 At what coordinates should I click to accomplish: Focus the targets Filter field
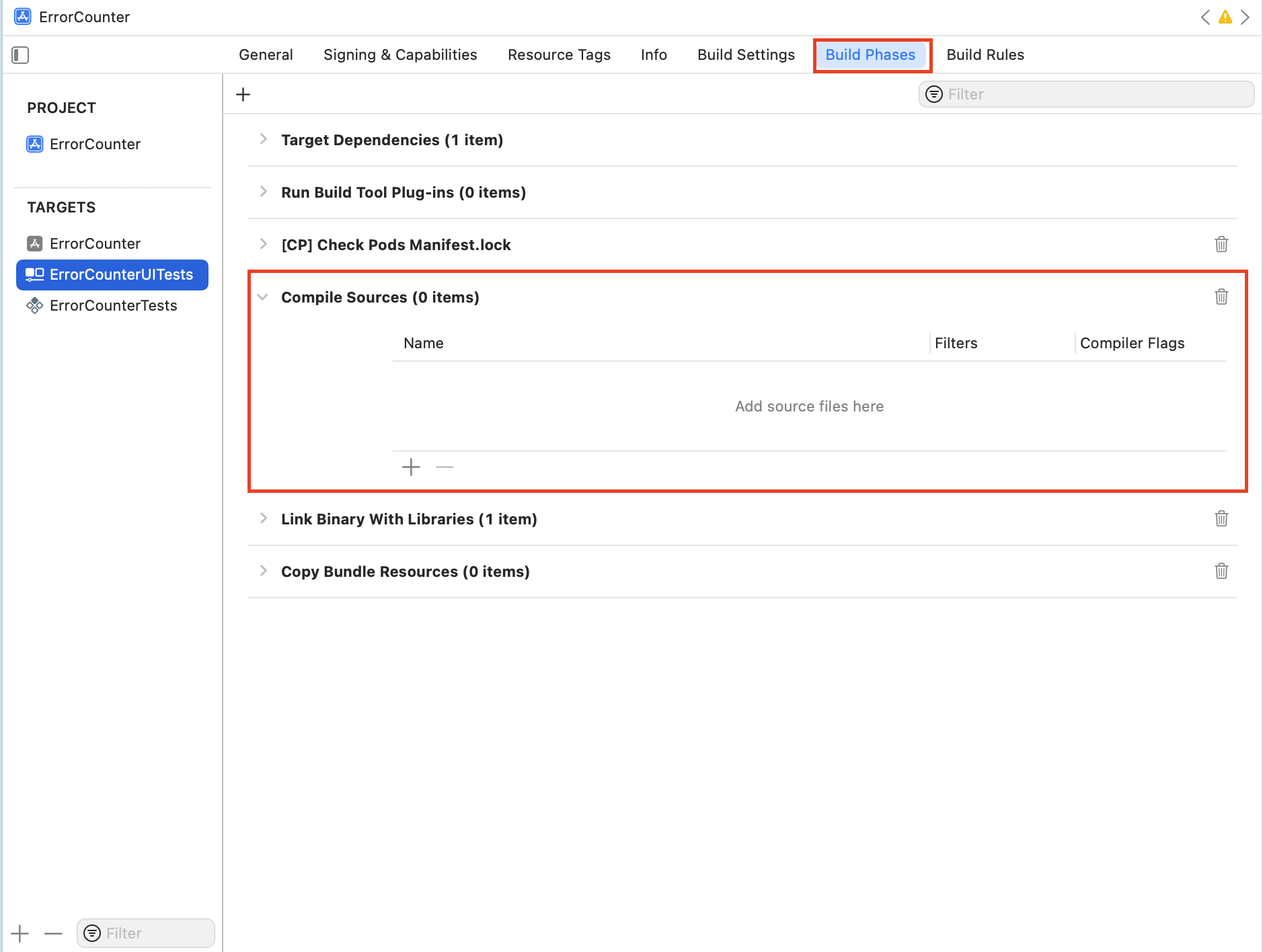[146, 934]
